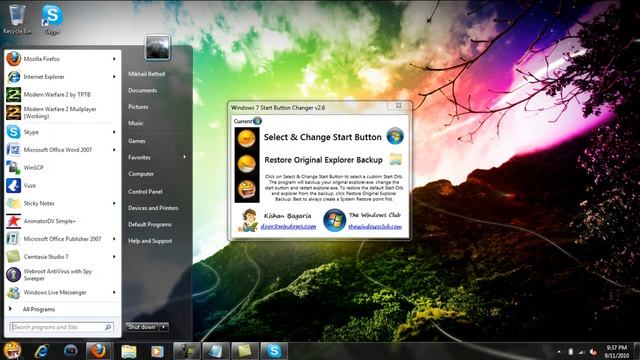The height and width of the screenshot is (360, 640).
Task: Open Windows Media Player on taskbar
Action: coord(157,351)
